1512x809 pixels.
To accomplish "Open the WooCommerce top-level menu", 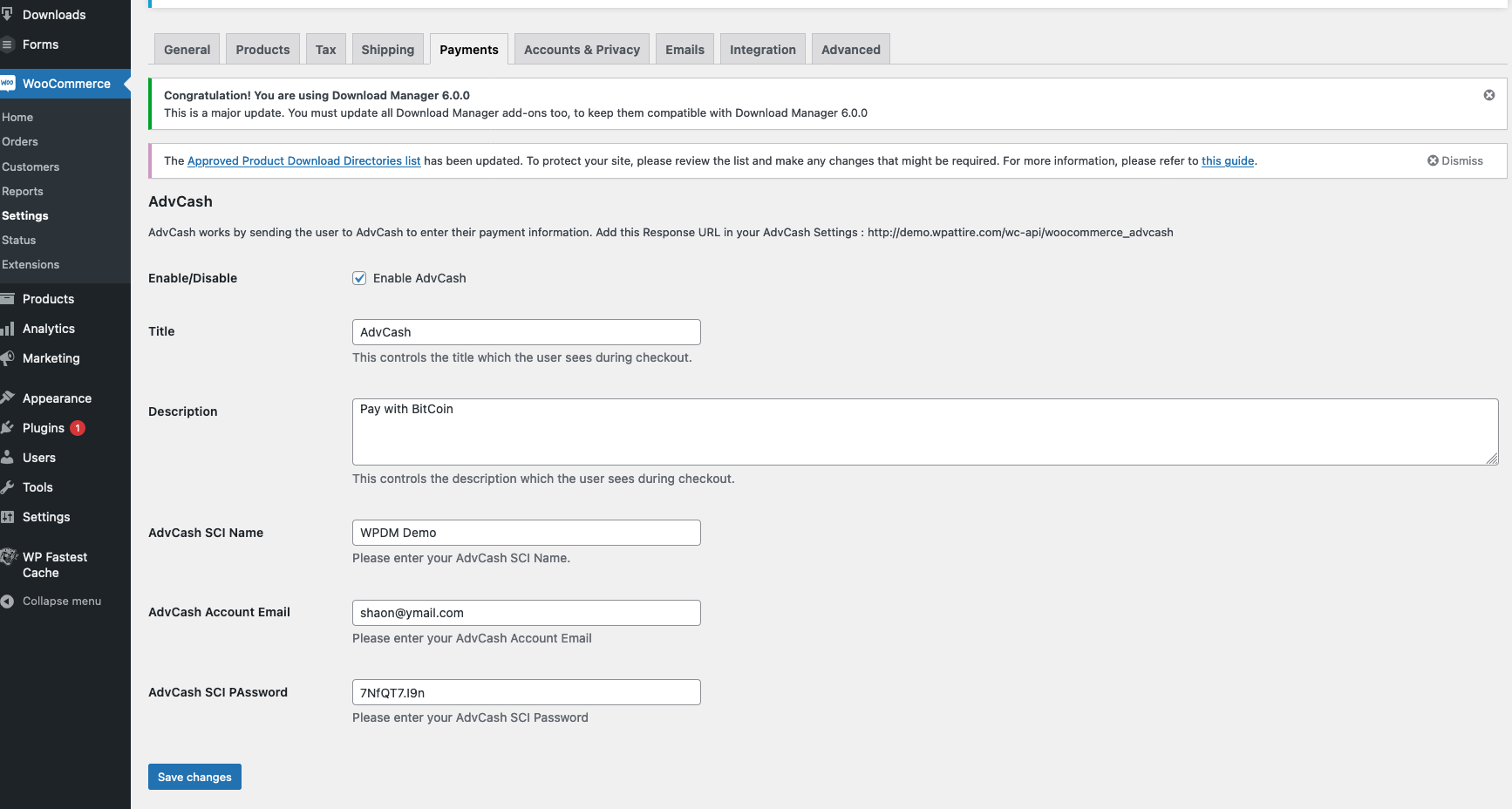I will 66,84.
